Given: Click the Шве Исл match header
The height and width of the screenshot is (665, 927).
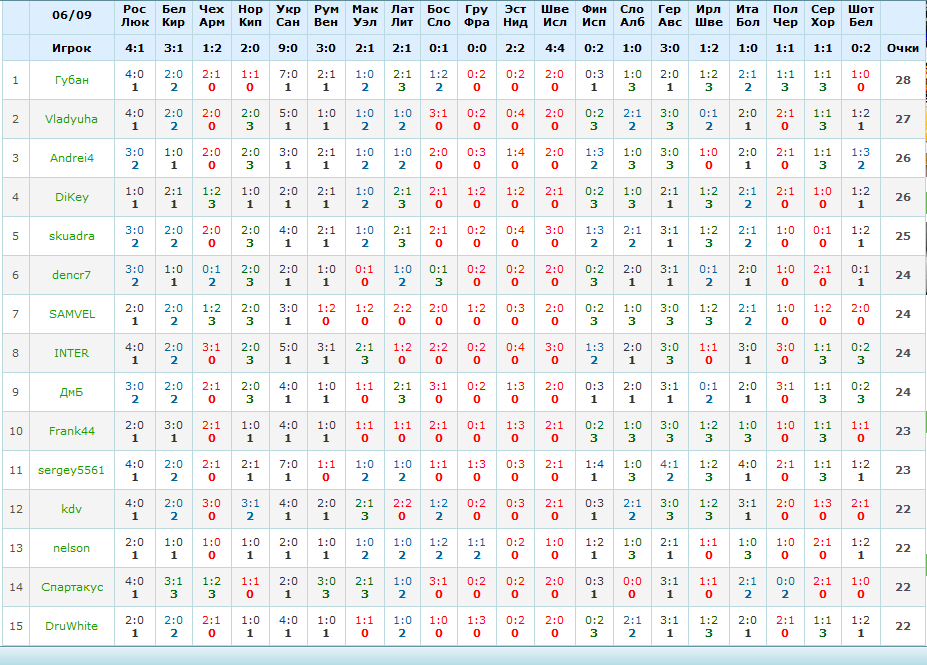Looking at the screenshot, I should [x=555, y=16].
